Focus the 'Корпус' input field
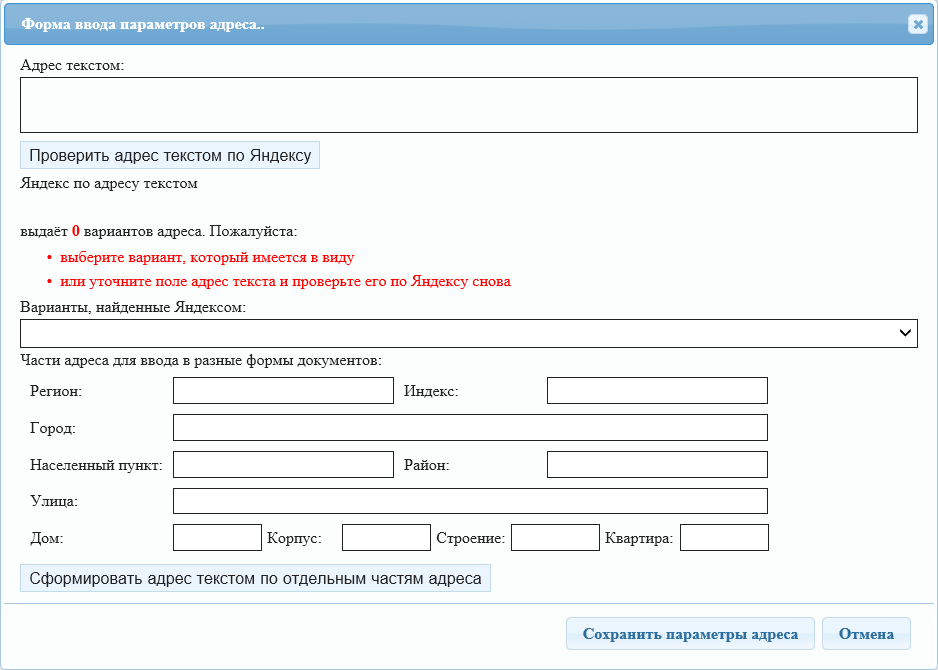 click(x=386, y=538)
